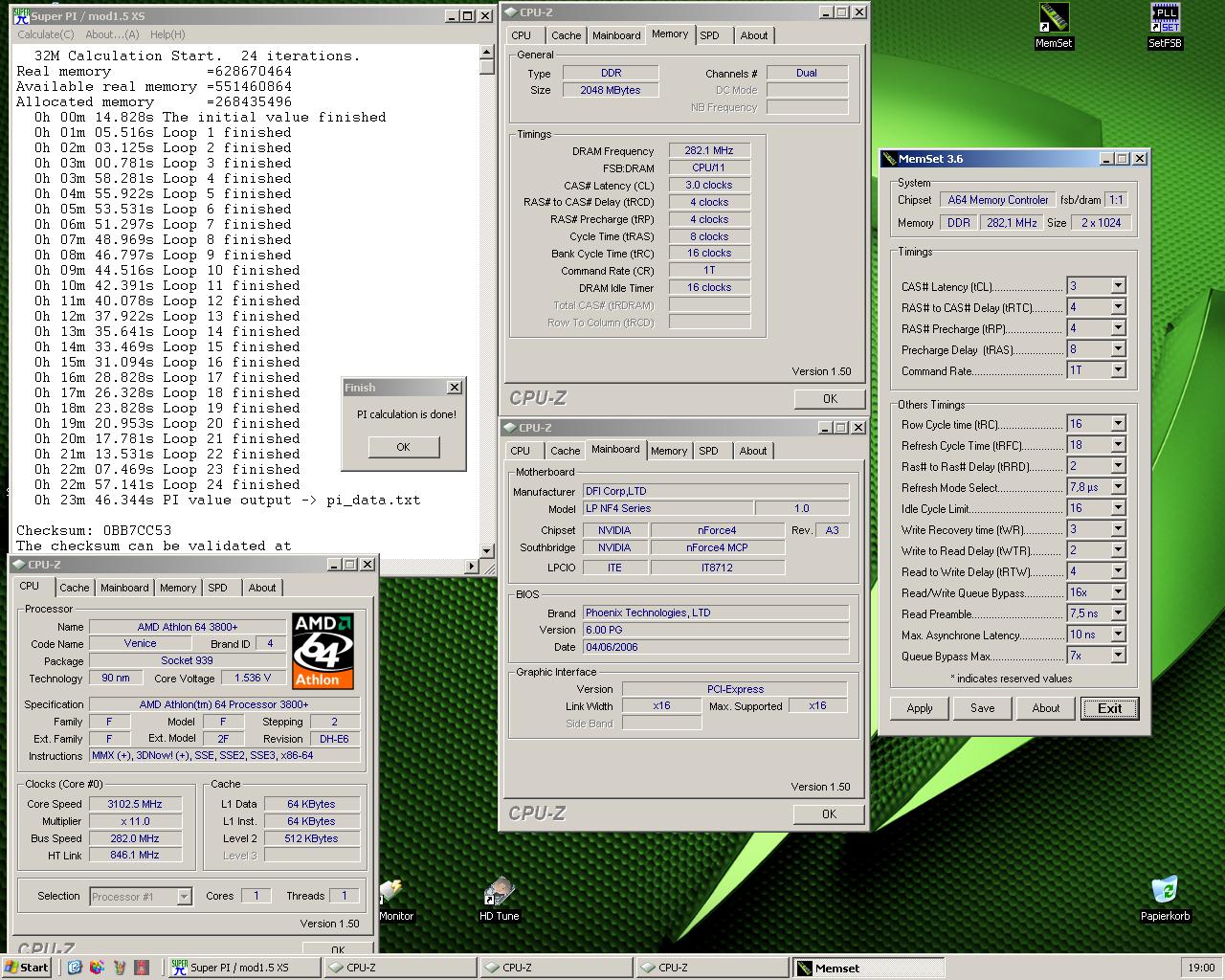Screen dimensions: 1225x980
Task: Open the Calculate menu in Super PI
Action: [x=45, y=34]
